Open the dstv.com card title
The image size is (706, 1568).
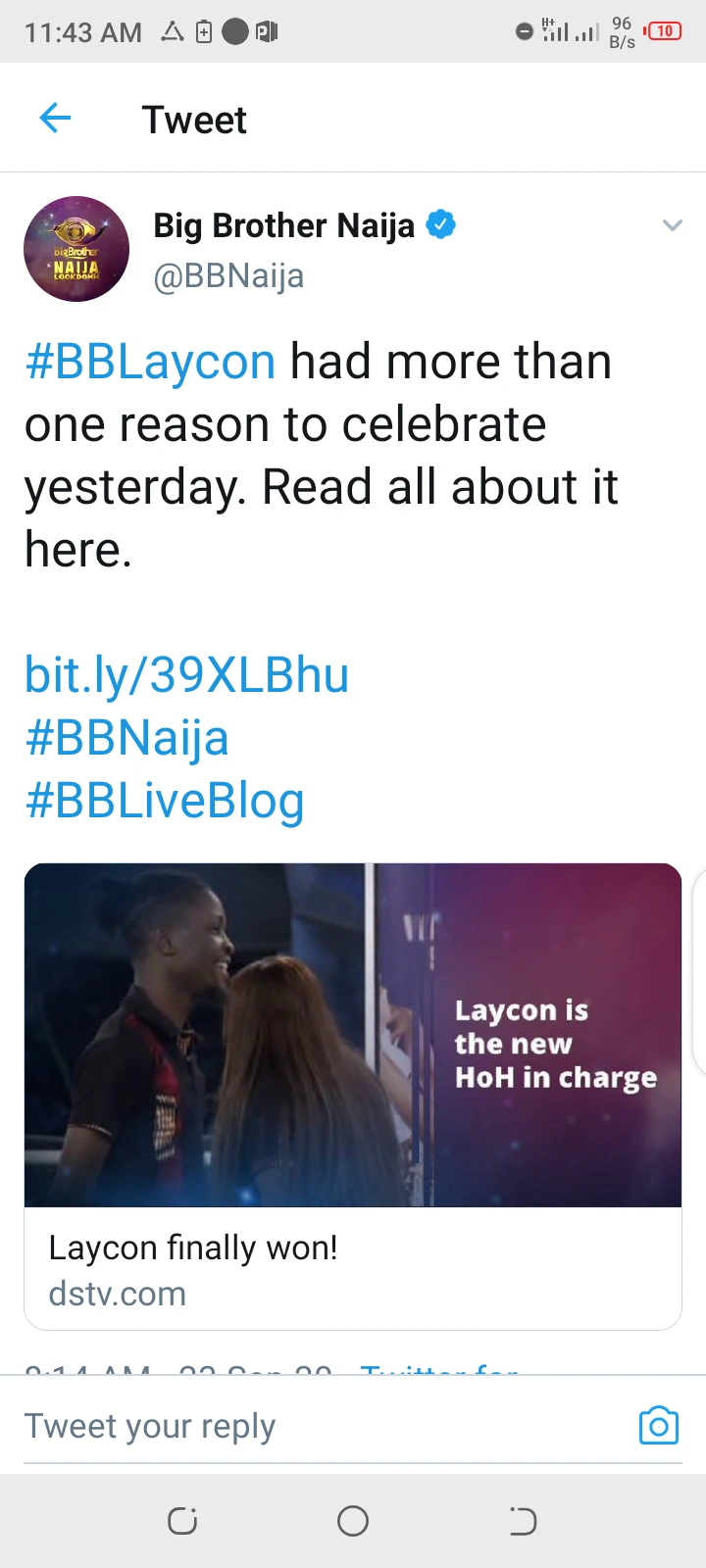coord(193,1248)
